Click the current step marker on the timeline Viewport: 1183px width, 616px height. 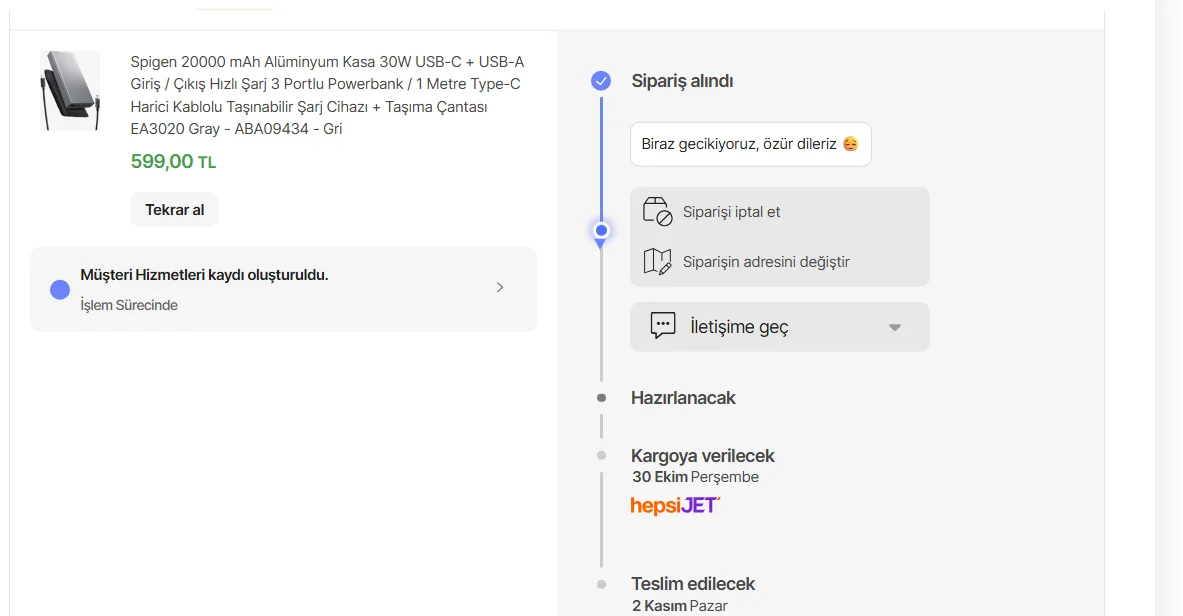601,231
